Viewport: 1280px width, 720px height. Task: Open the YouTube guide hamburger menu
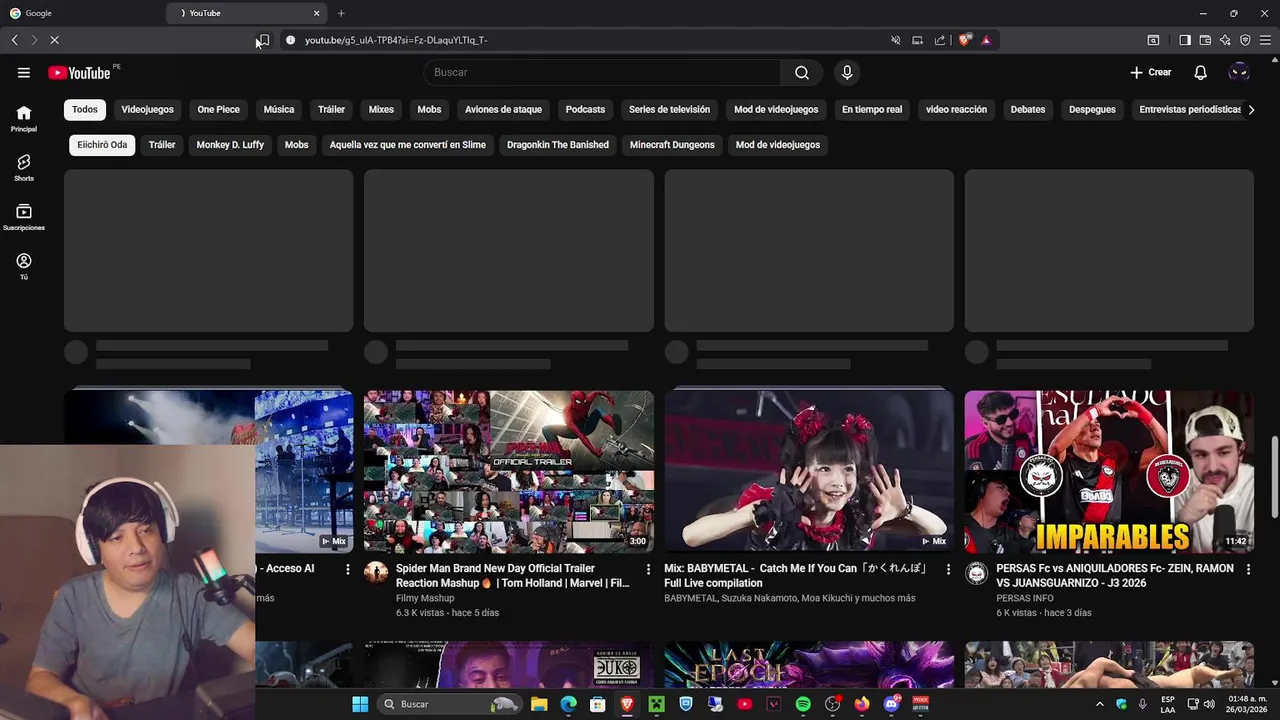coord(24,72)
